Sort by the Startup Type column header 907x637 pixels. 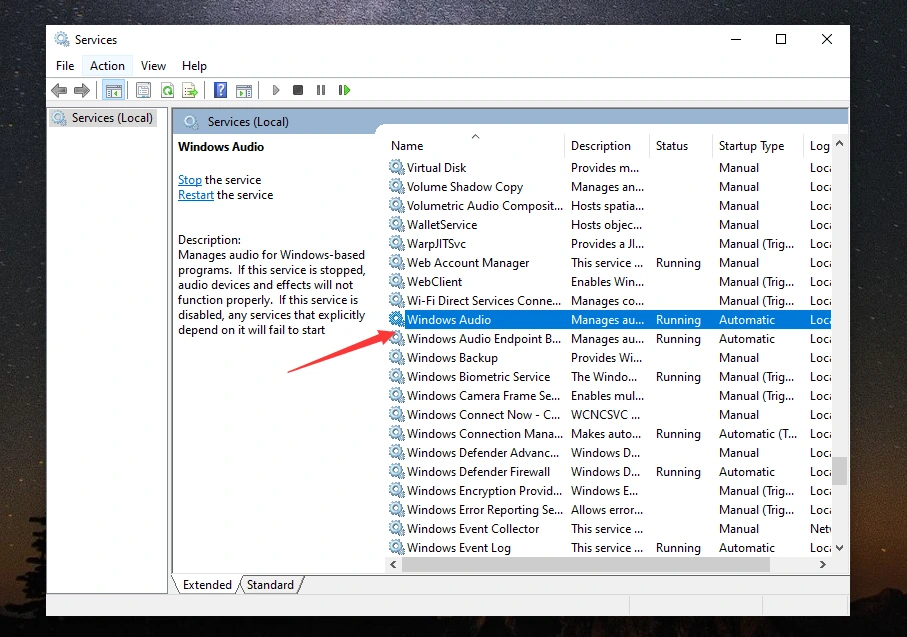pyautogui.click(x=758, y=146)
